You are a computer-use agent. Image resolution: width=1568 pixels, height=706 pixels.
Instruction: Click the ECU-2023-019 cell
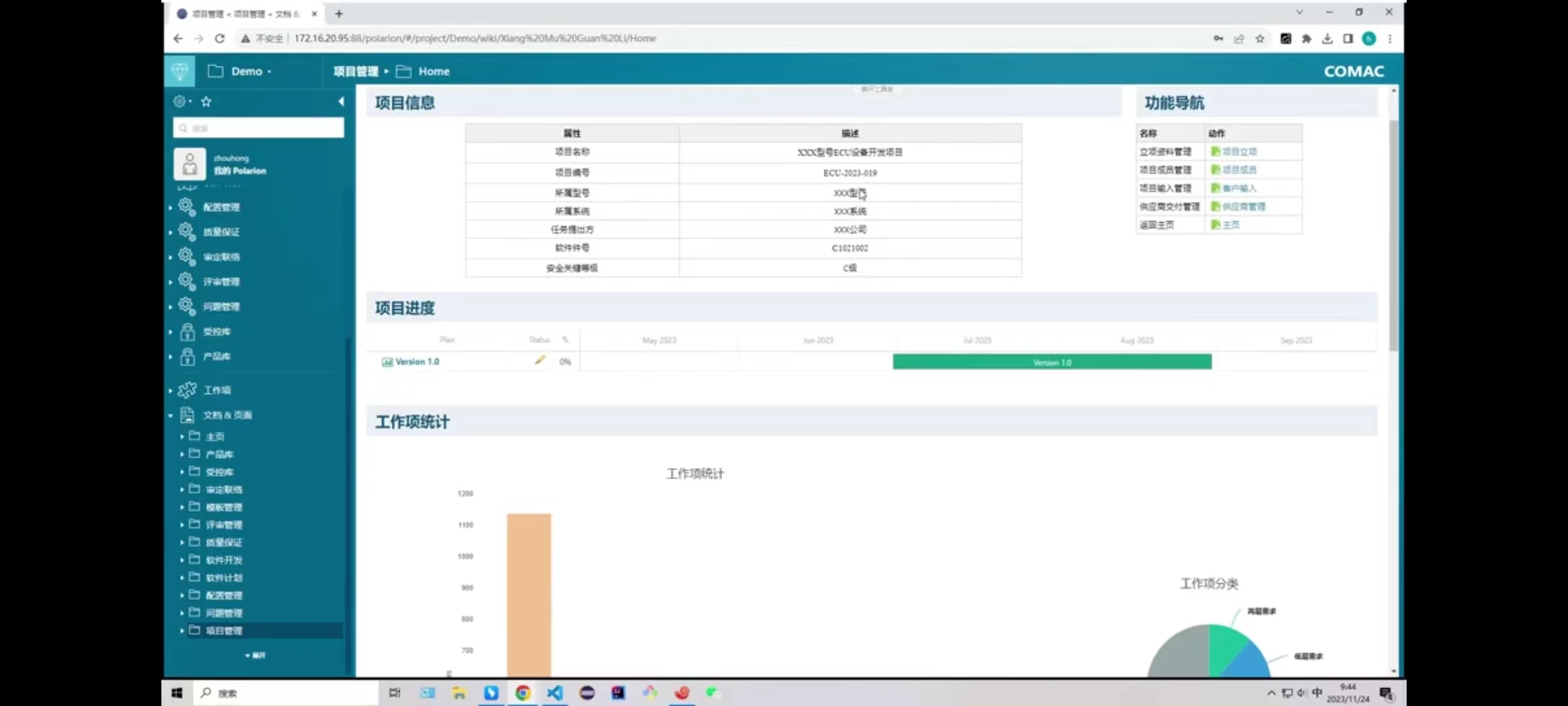pyautogui.click(x=850, y=173)
